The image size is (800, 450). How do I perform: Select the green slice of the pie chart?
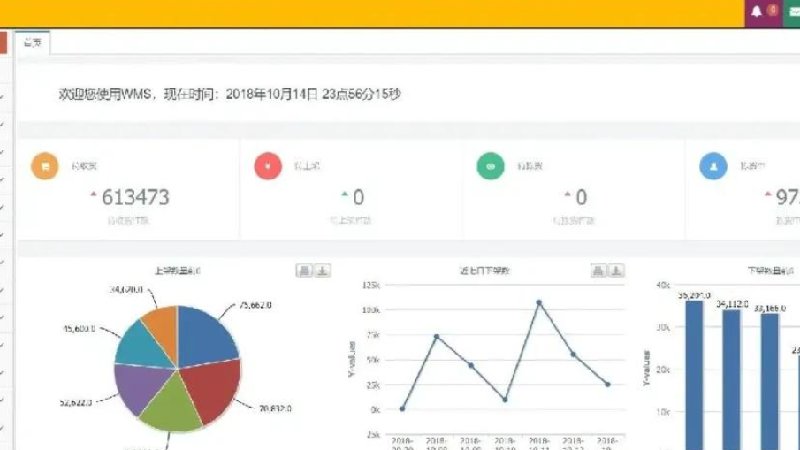pos(171,408)
